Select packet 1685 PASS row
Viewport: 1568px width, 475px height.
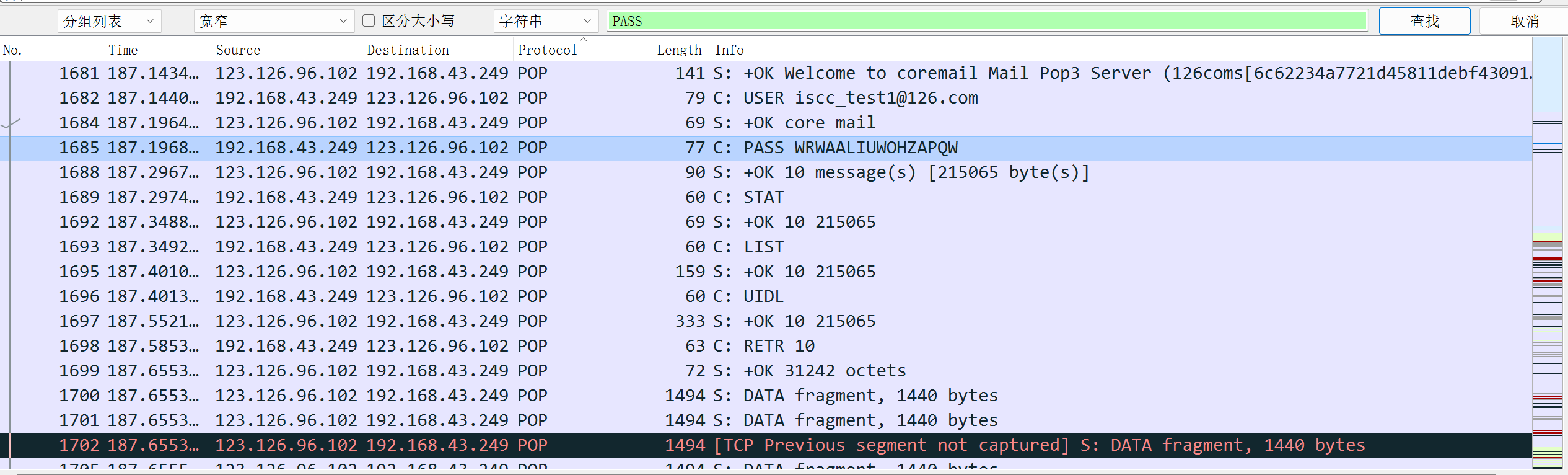pos(766,148)
